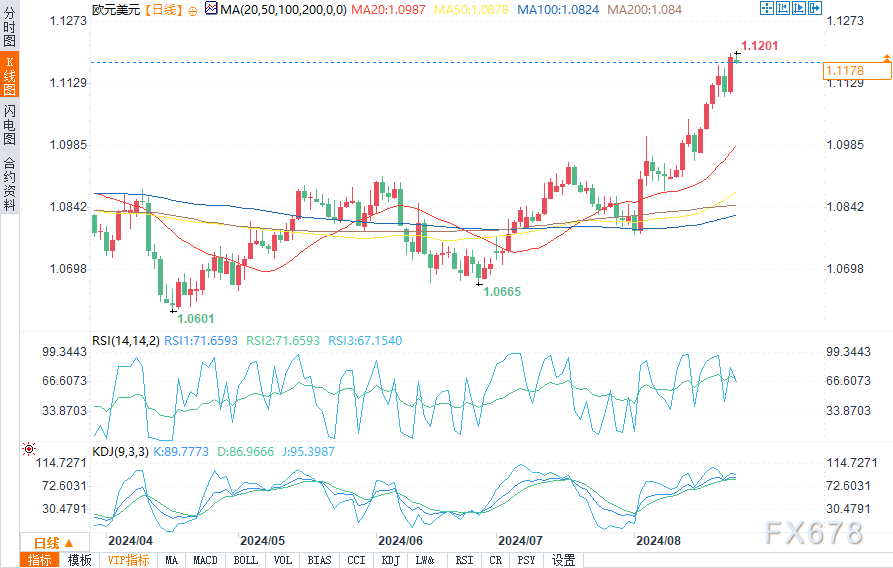Open the 日线 period dropdown at bottom
Viewport: 893px width, 568px height.
55,542
